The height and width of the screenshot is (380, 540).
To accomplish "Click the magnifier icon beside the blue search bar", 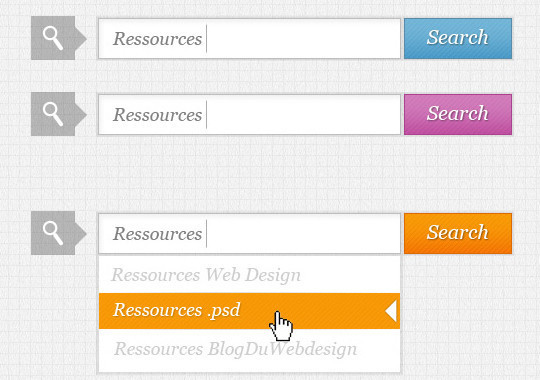I will (53, 38).
